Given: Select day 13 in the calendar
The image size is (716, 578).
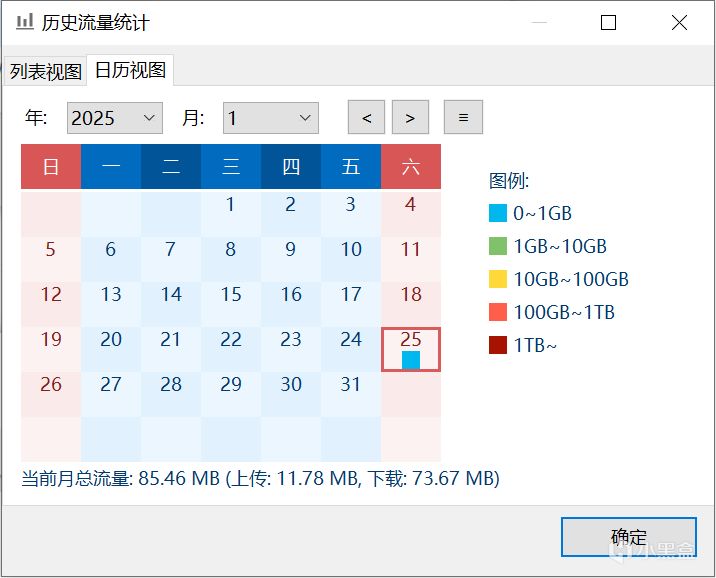Looking at the screenshot, I should 111,304.
